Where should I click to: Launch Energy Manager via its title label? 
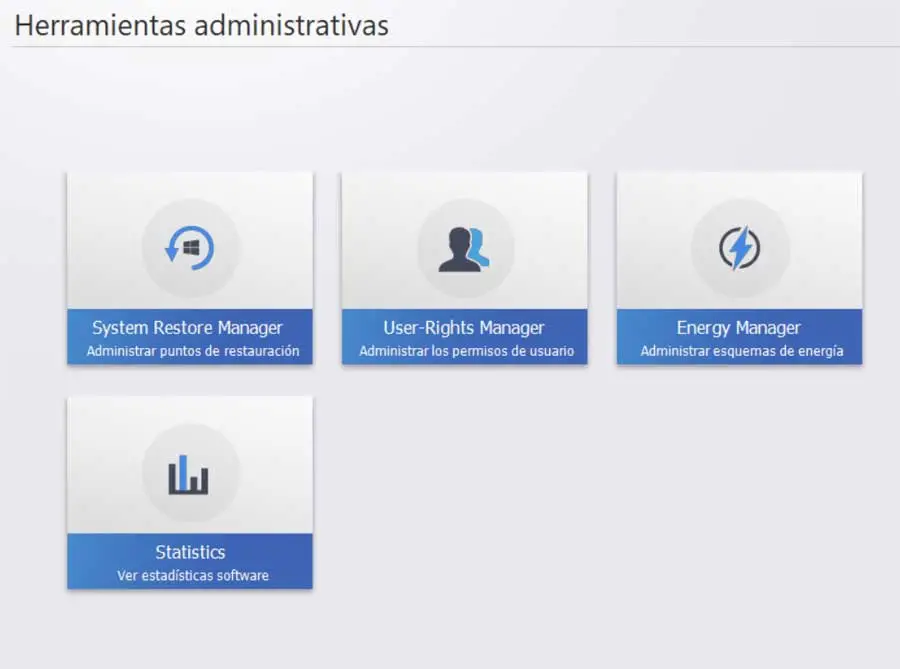click(738, 328)
